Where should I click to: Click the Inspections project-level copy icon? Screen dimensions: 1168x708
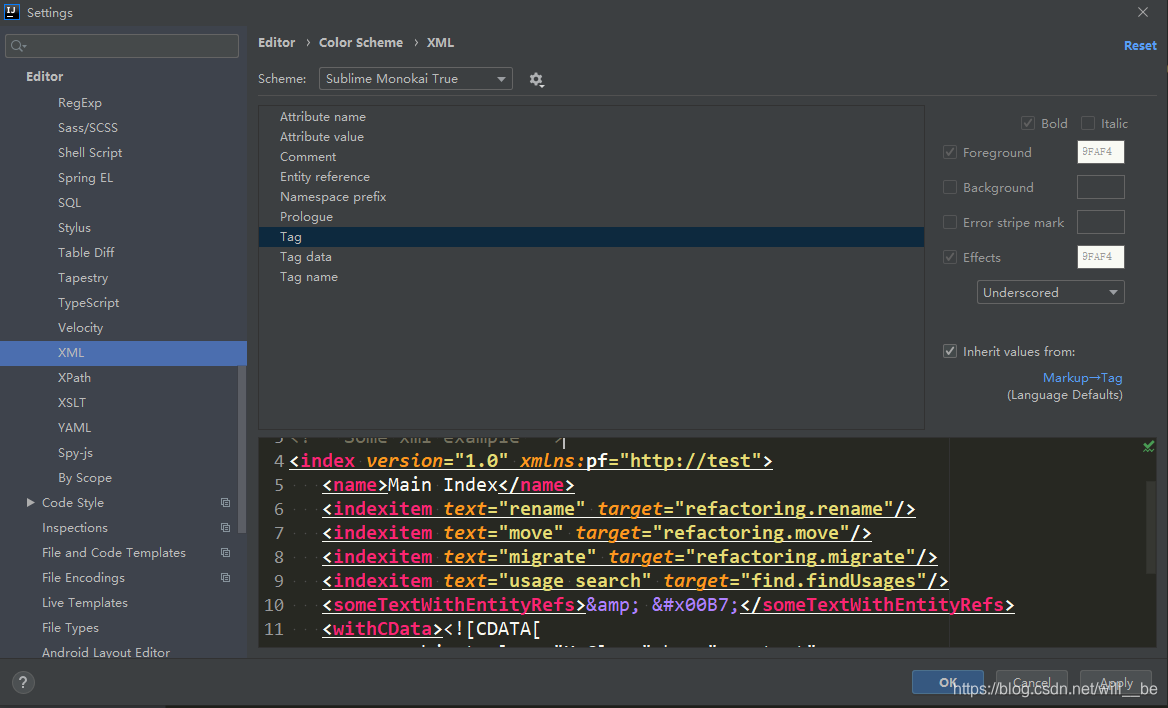point(225,528)
